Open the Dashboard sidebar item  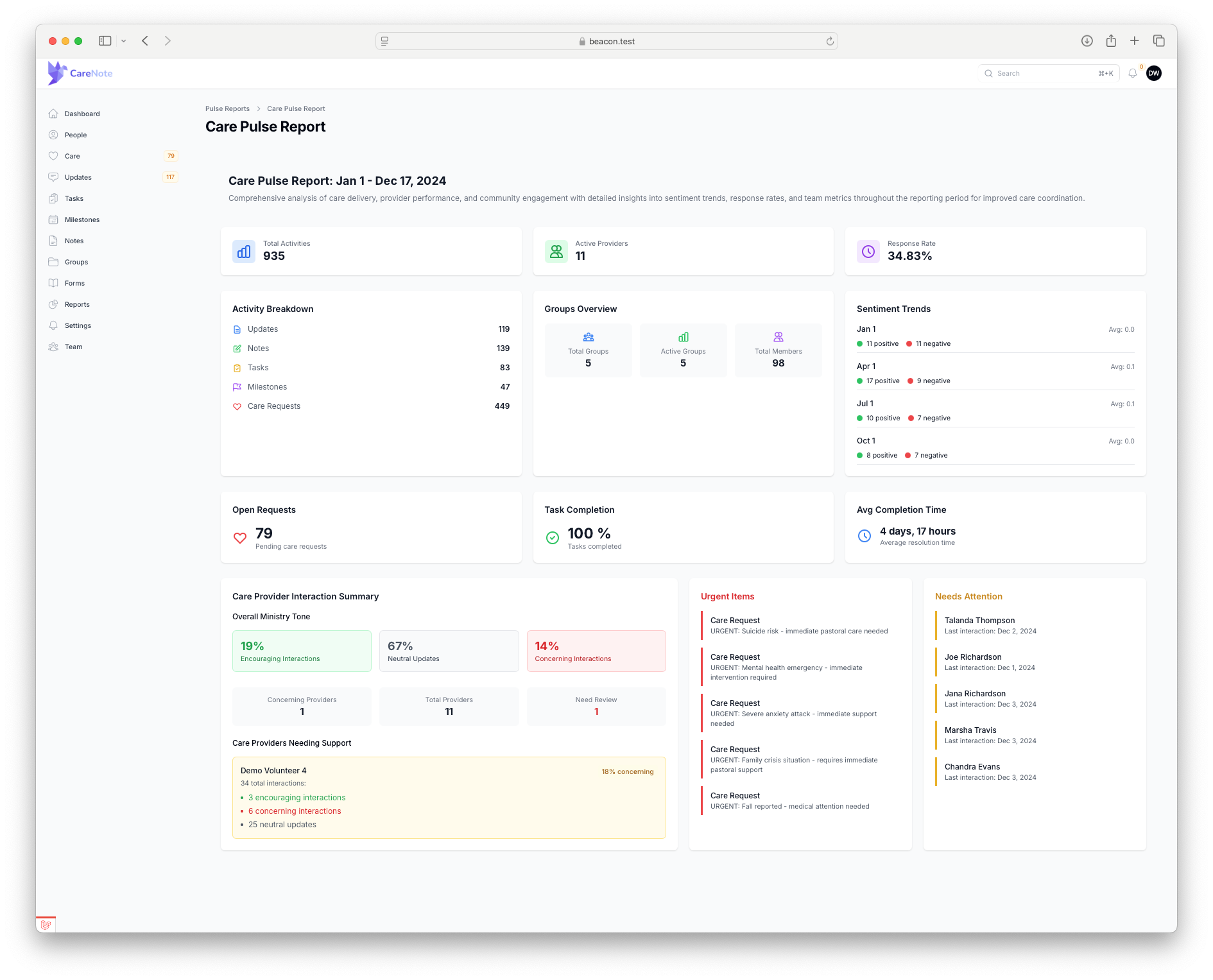point(82,114)
